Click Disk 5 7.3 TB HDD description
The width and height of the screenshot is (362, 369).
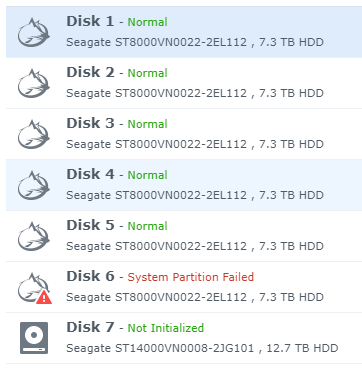[x=291, y=246]
